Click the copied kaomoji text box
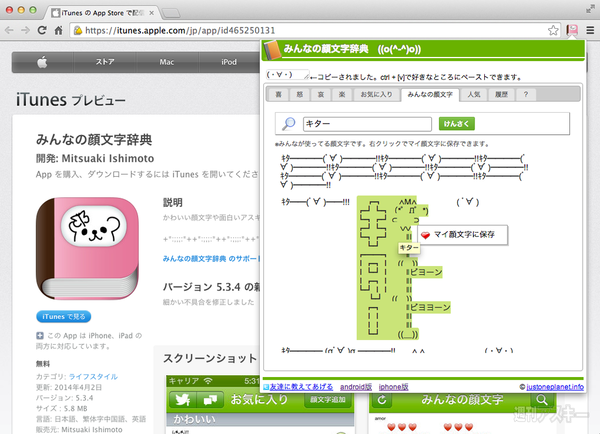The width and height of the screenshot is (600, 434). pyautogui.click(x=288, y=75)
